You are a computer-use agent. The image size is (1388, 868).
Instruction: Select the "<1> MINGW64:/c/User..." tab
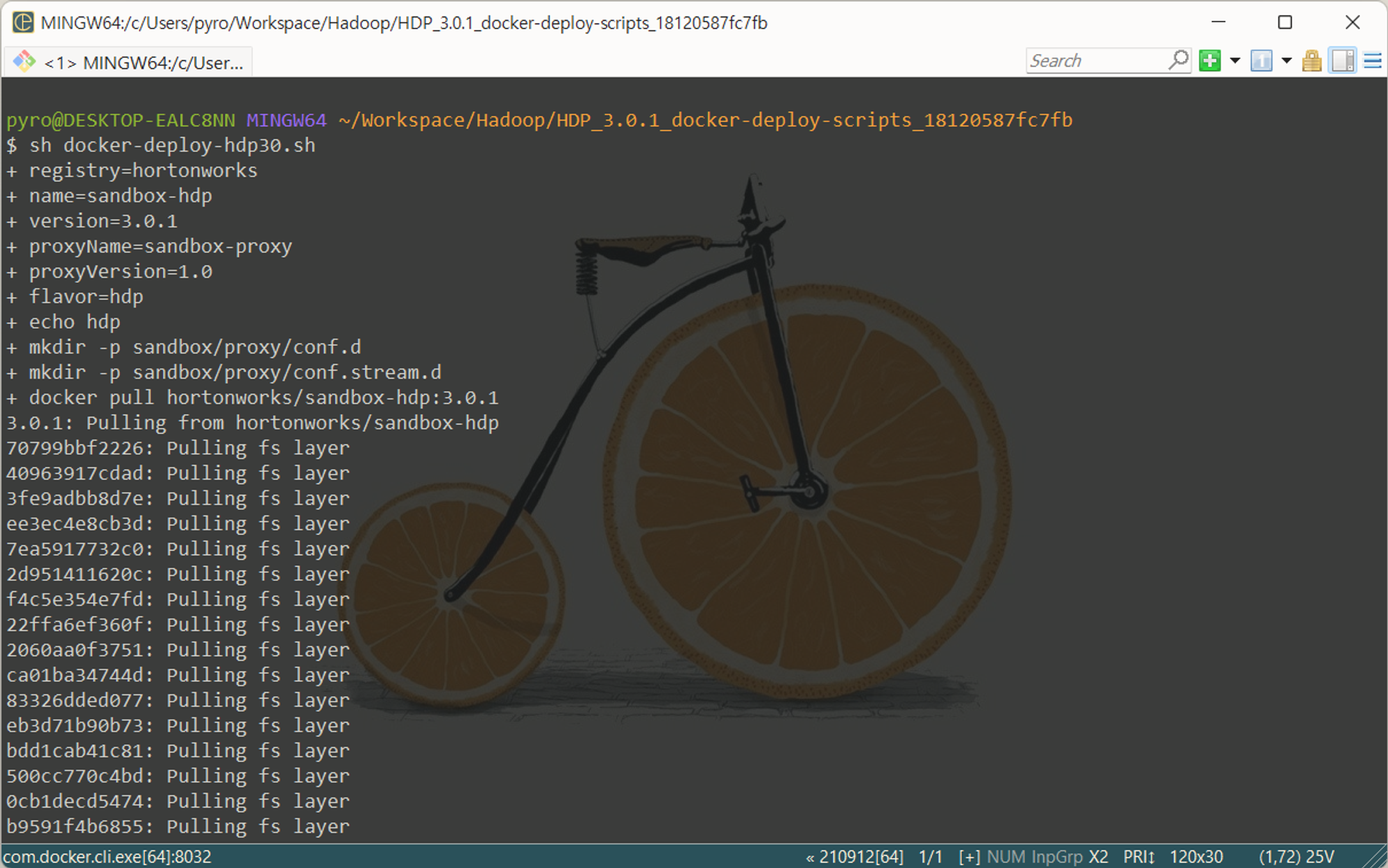pyautogui.click(x=128, y=62)
